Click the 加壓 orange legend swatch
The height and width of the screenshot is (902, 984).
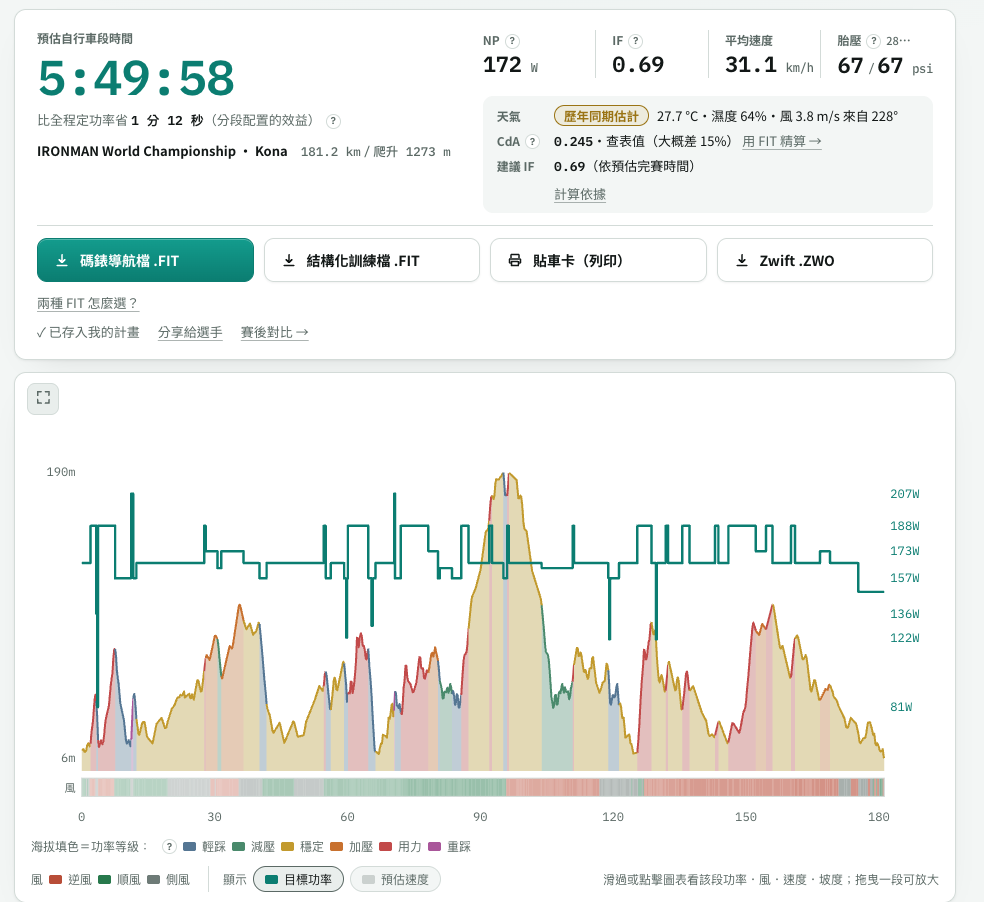click(336, 847)
